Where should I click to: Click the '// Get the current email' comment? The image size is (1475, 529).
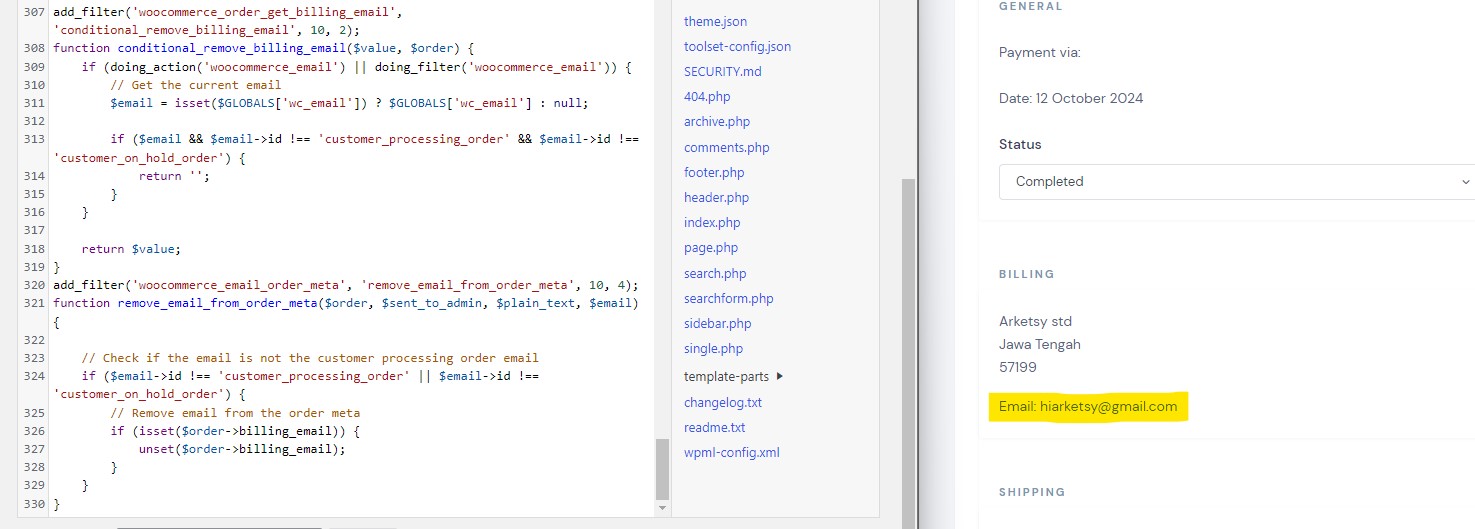(196, 85)
